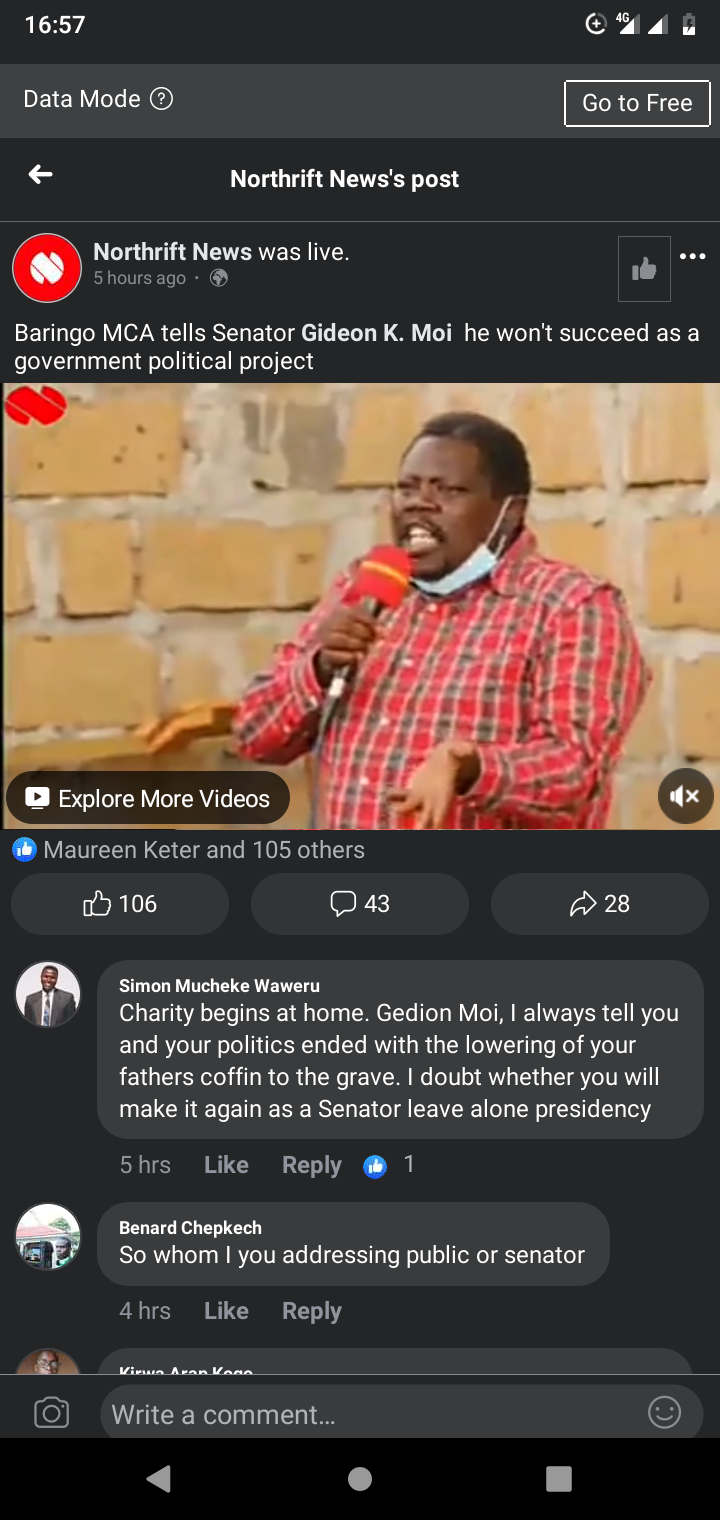Open the emoji picker smiley icon
This screenshot has width=720, height=1520.
(x=664, y=1412)
